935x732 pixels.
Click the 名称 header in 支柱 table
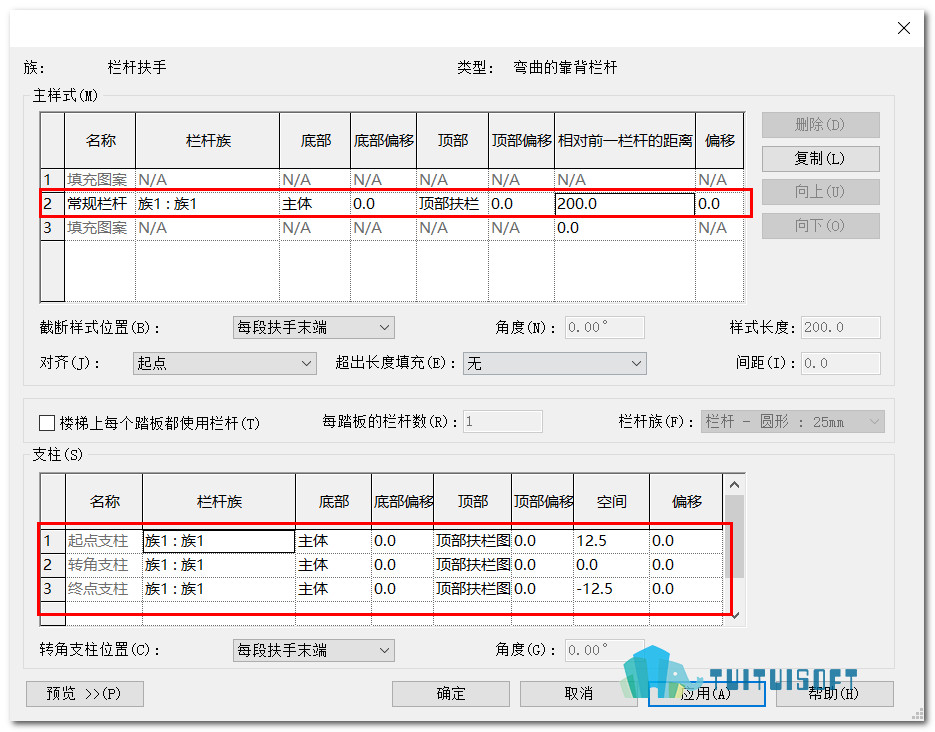pos(103,501)
